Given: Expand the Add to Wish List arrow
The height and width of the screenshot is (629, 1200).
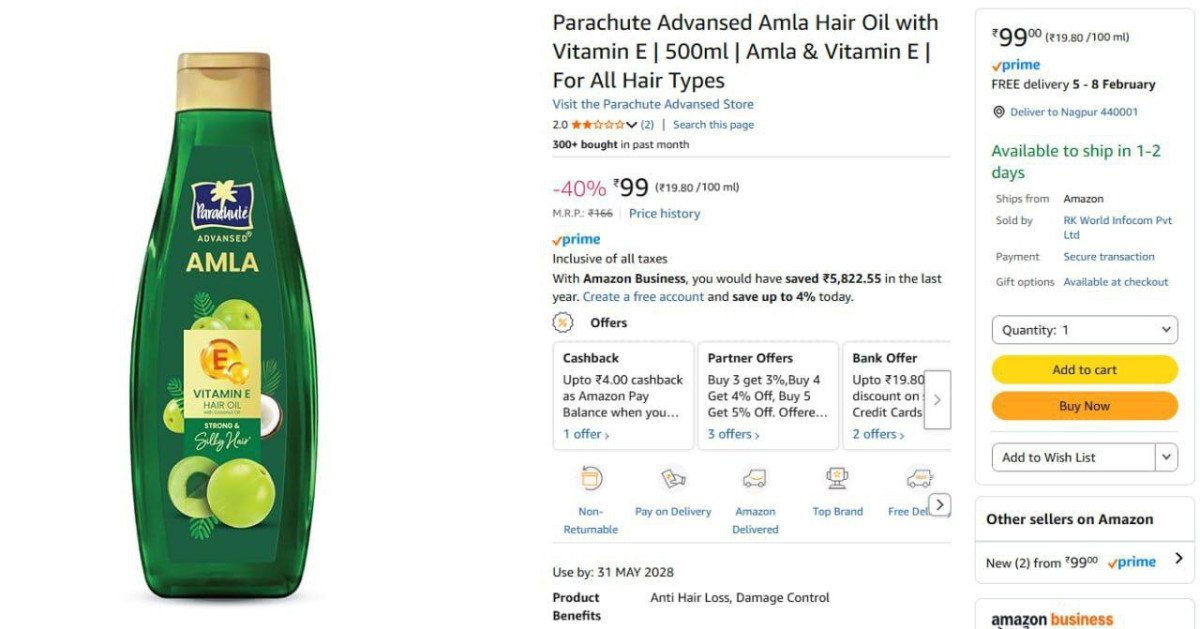Looking at the screenshot, I should tap(1166, 457).
